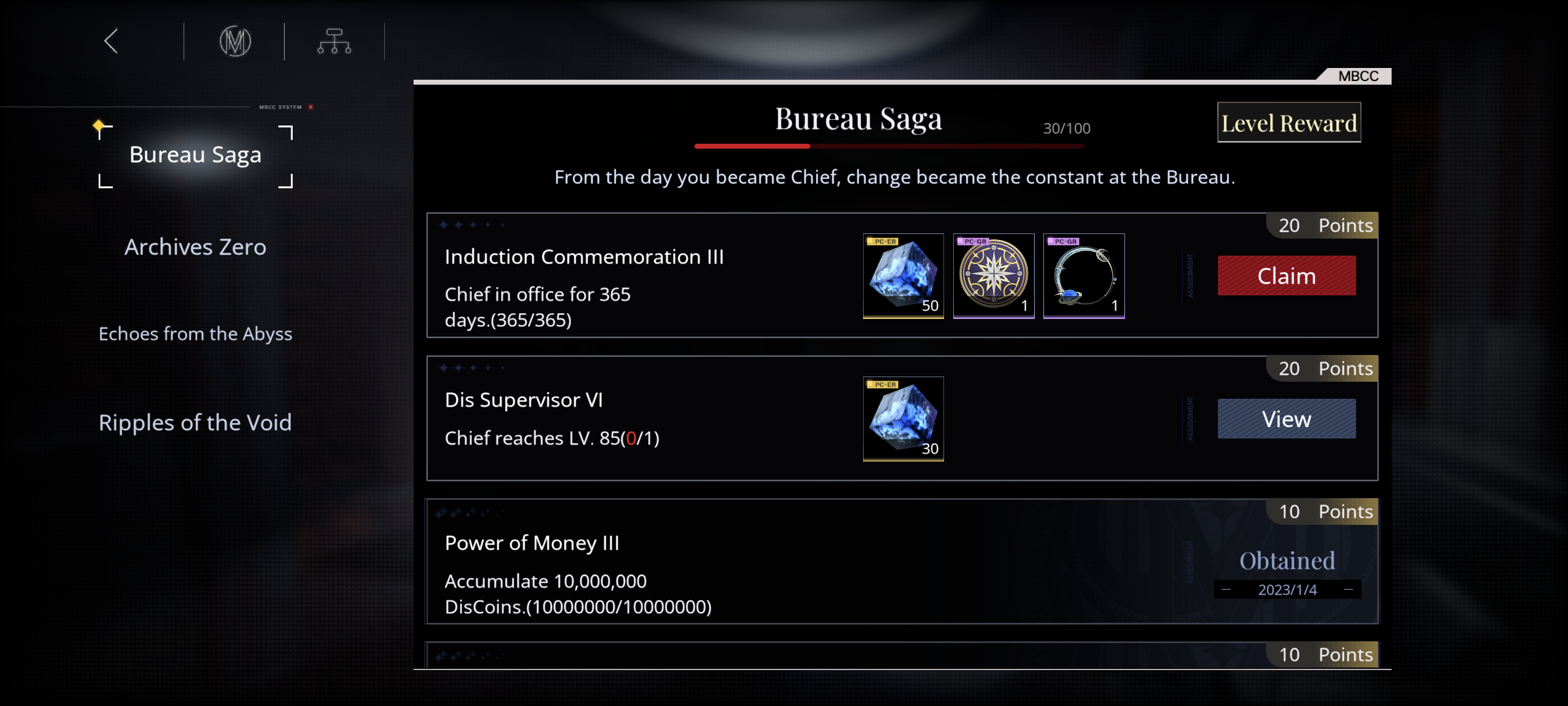Tap the golden compass medal reward icon

coord(993,275)
